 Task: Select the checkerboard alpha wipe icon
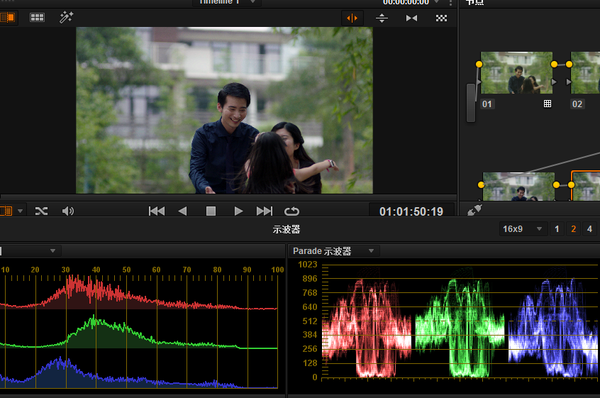pyautogui.click(x=441, y=18)
